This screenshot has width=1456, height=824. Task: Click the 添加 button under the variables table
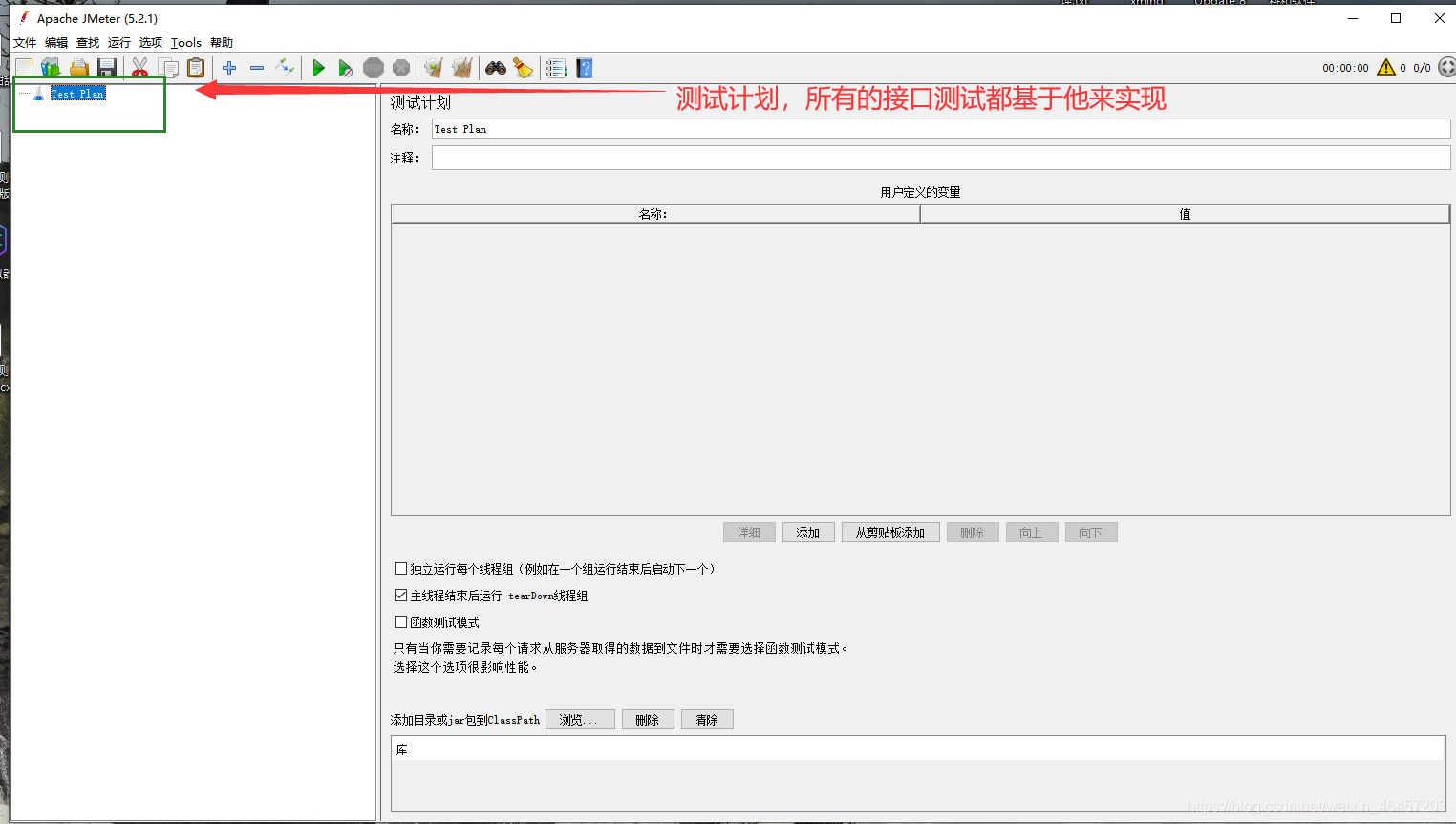pyautogui.click(x=808, y=532)
